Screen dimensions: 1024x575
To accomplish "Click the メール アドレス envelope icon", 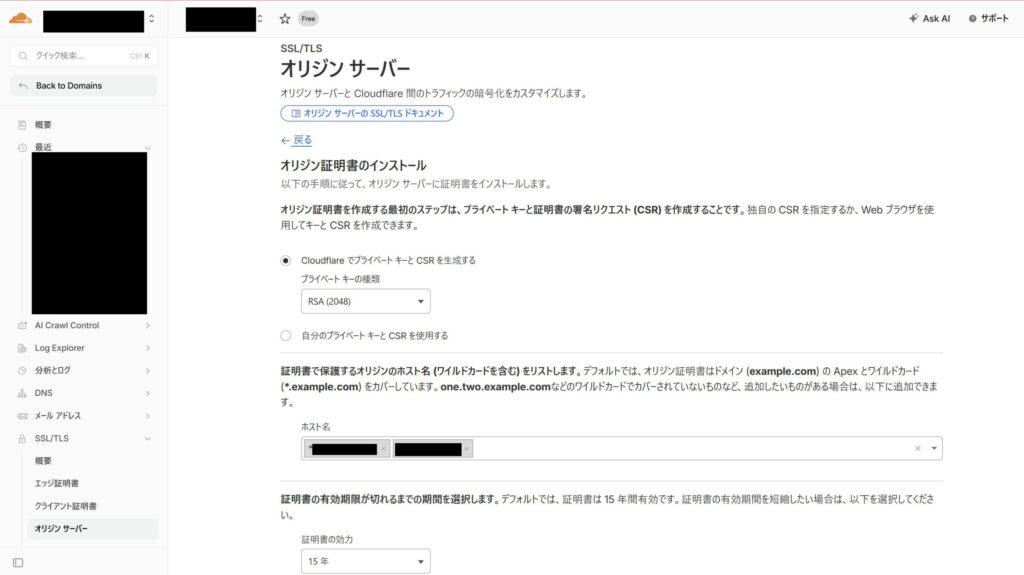I will coord(22,416).
